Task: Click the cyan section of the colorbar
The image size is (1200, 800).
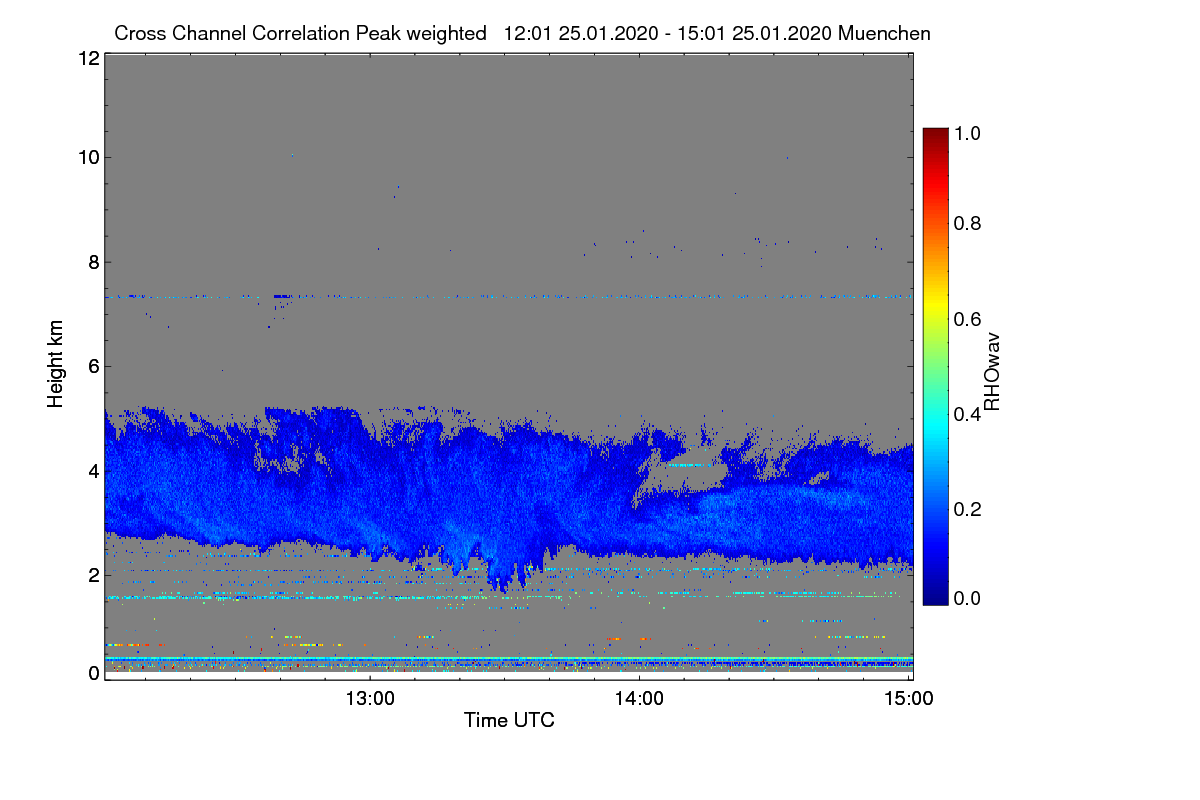Action: click(934, 425)
